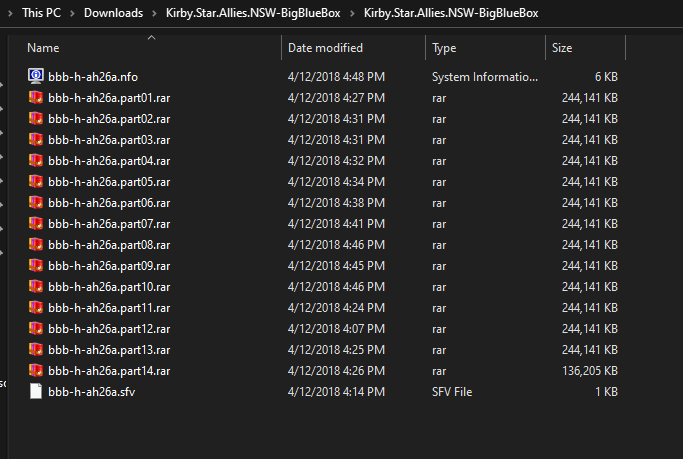Select file name bbb-h-ah26a.part03.rar
Image resolution: width=683 pixels, height=459 pixels.
click(x=109, y=140)
